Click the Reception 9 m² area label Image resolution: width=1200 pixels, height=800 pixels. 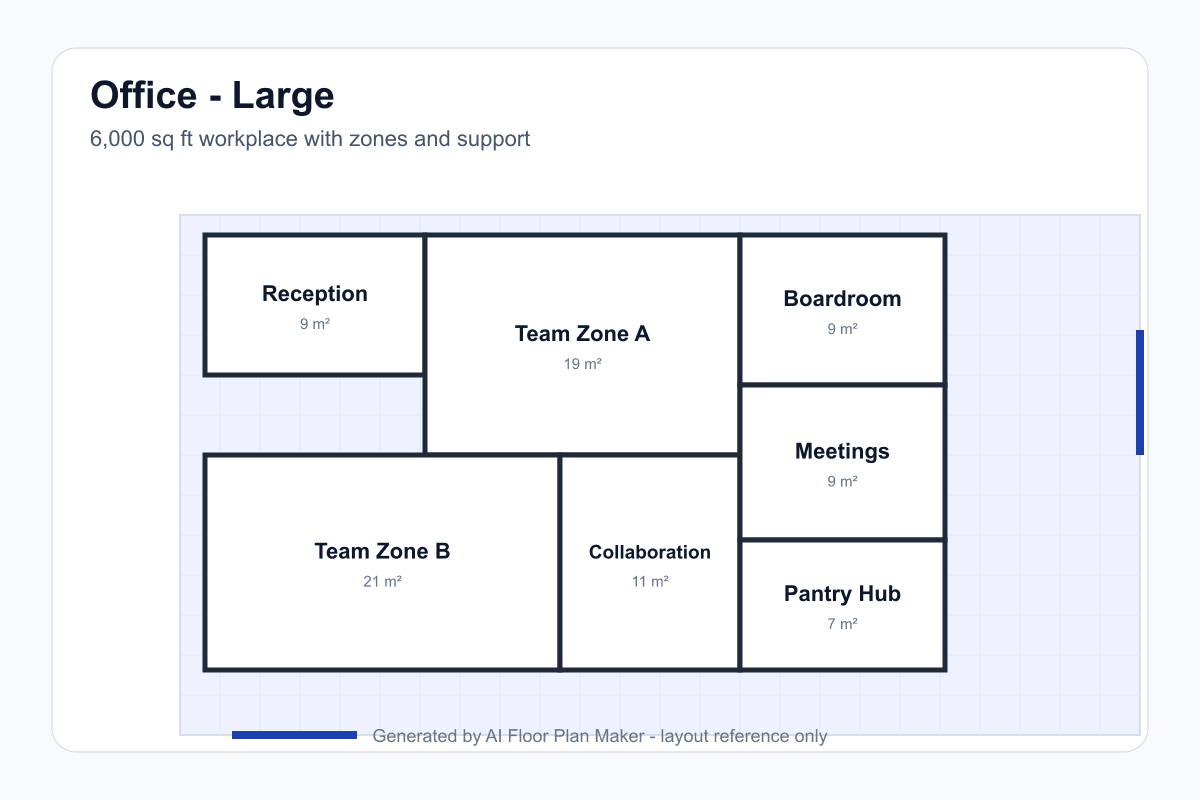click(x=315, y=324)
